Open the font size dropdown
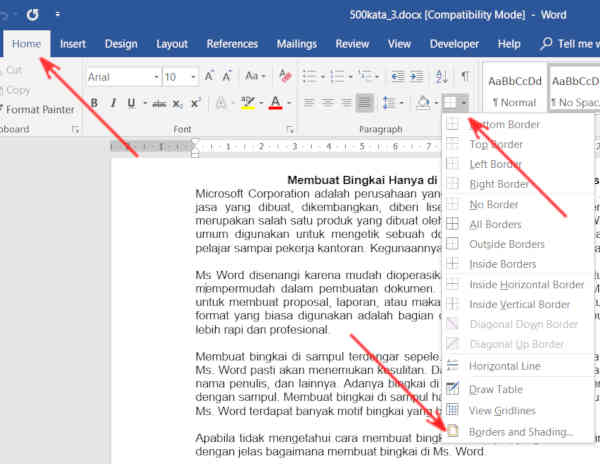Screen dimensions: 600x464 point(193,77)
